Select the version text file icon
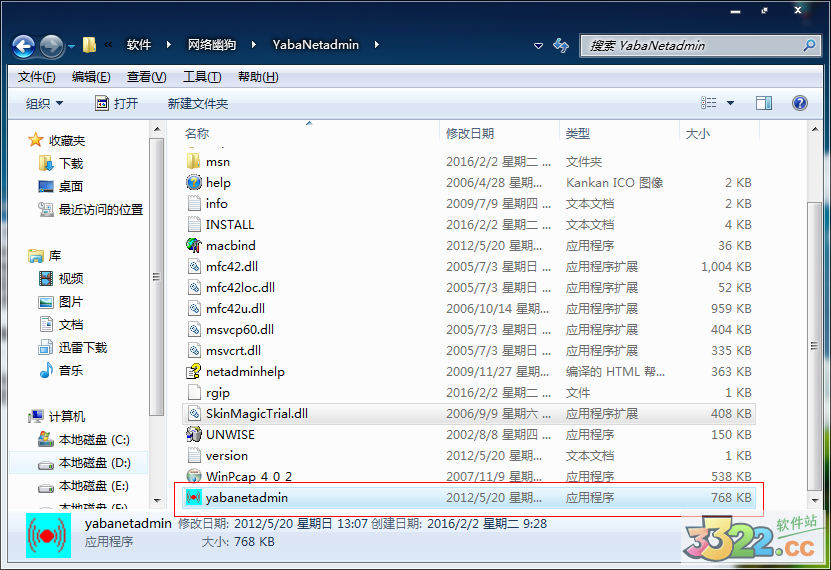This screenshot has height=570, width=831. (x=194, y=456)
